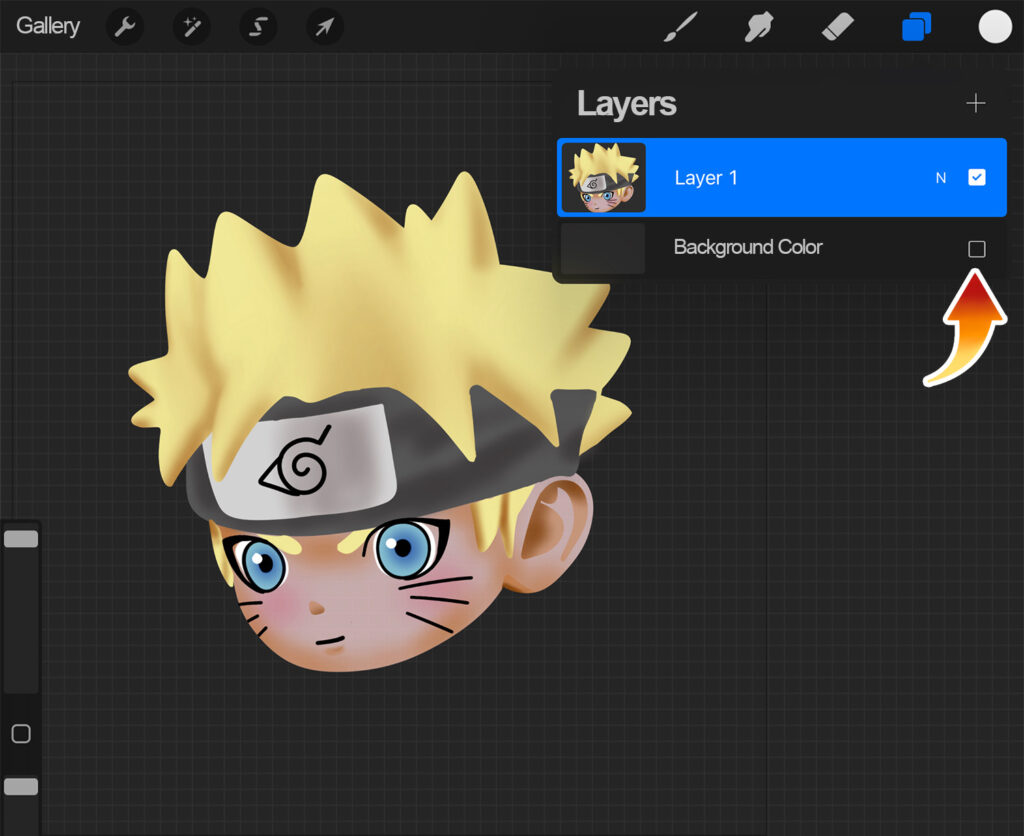Add a new layer with plus

click(x=976, y=103)
